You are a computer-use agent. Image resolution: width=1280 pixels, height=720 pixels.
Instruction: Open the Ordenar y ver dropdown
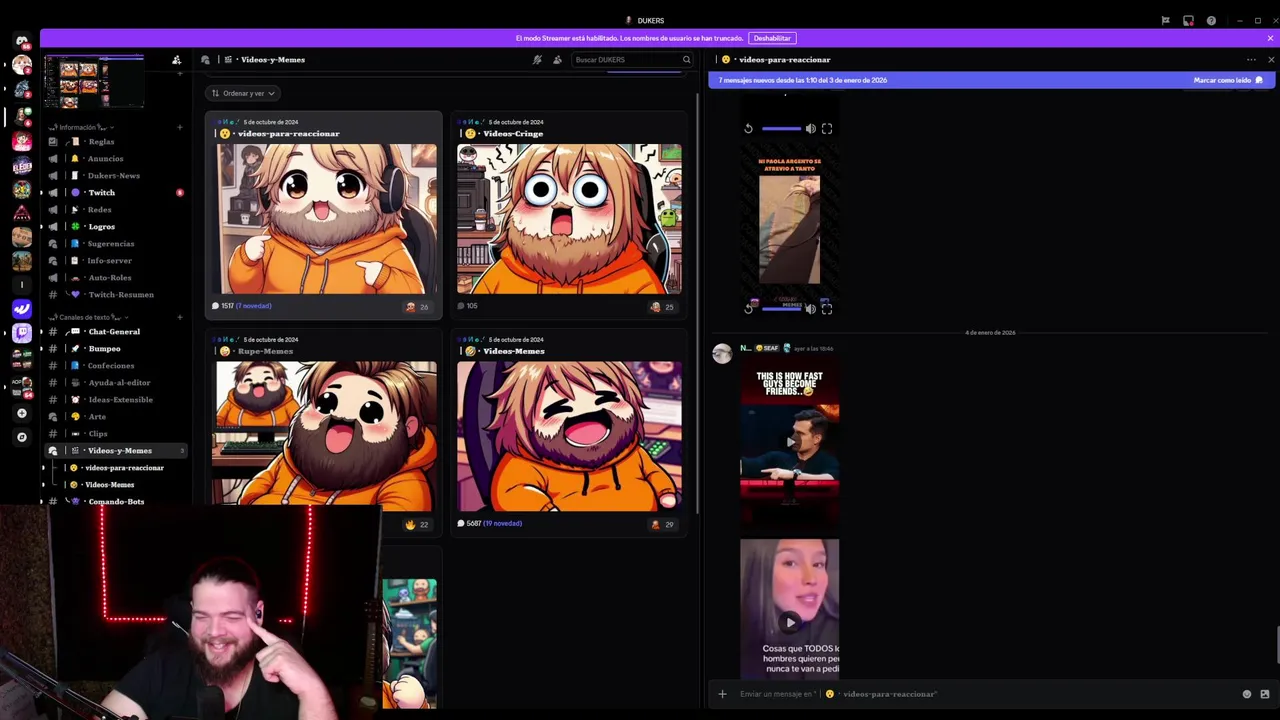click(243, 93)
